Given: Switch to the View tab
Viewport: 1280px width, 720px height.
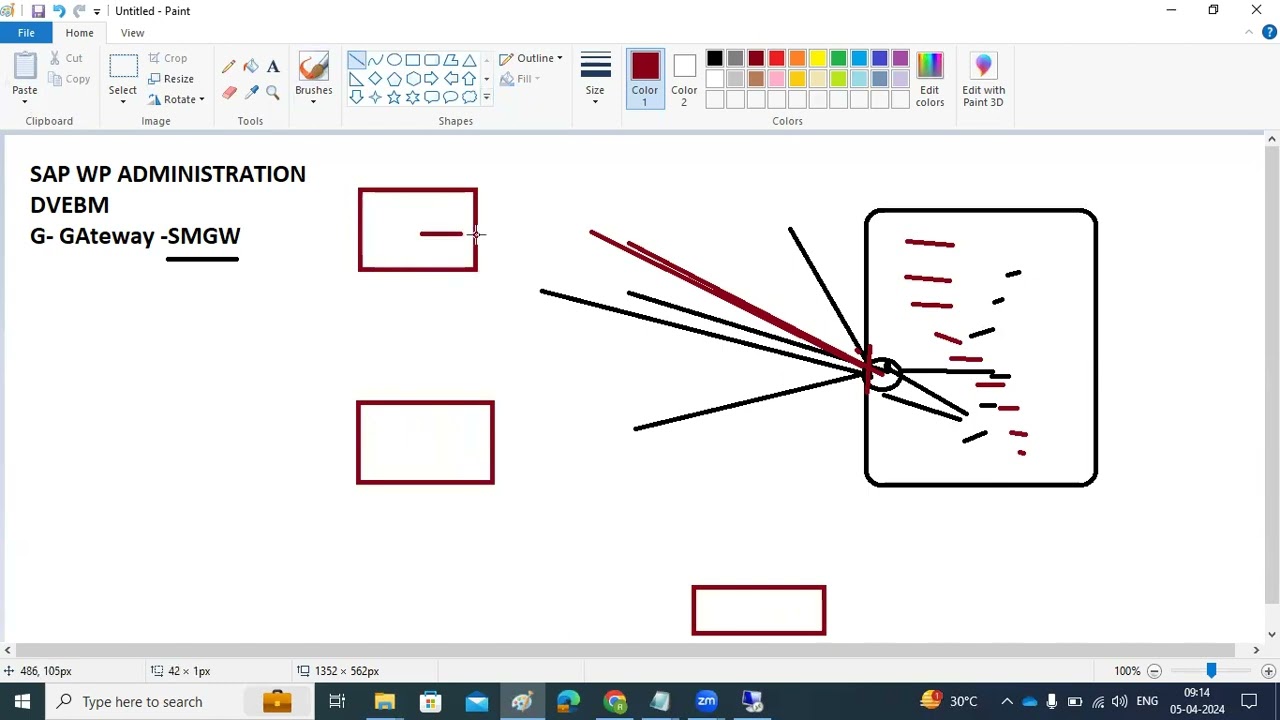Looking at the screenshot, I should click(x=132, y=33).
